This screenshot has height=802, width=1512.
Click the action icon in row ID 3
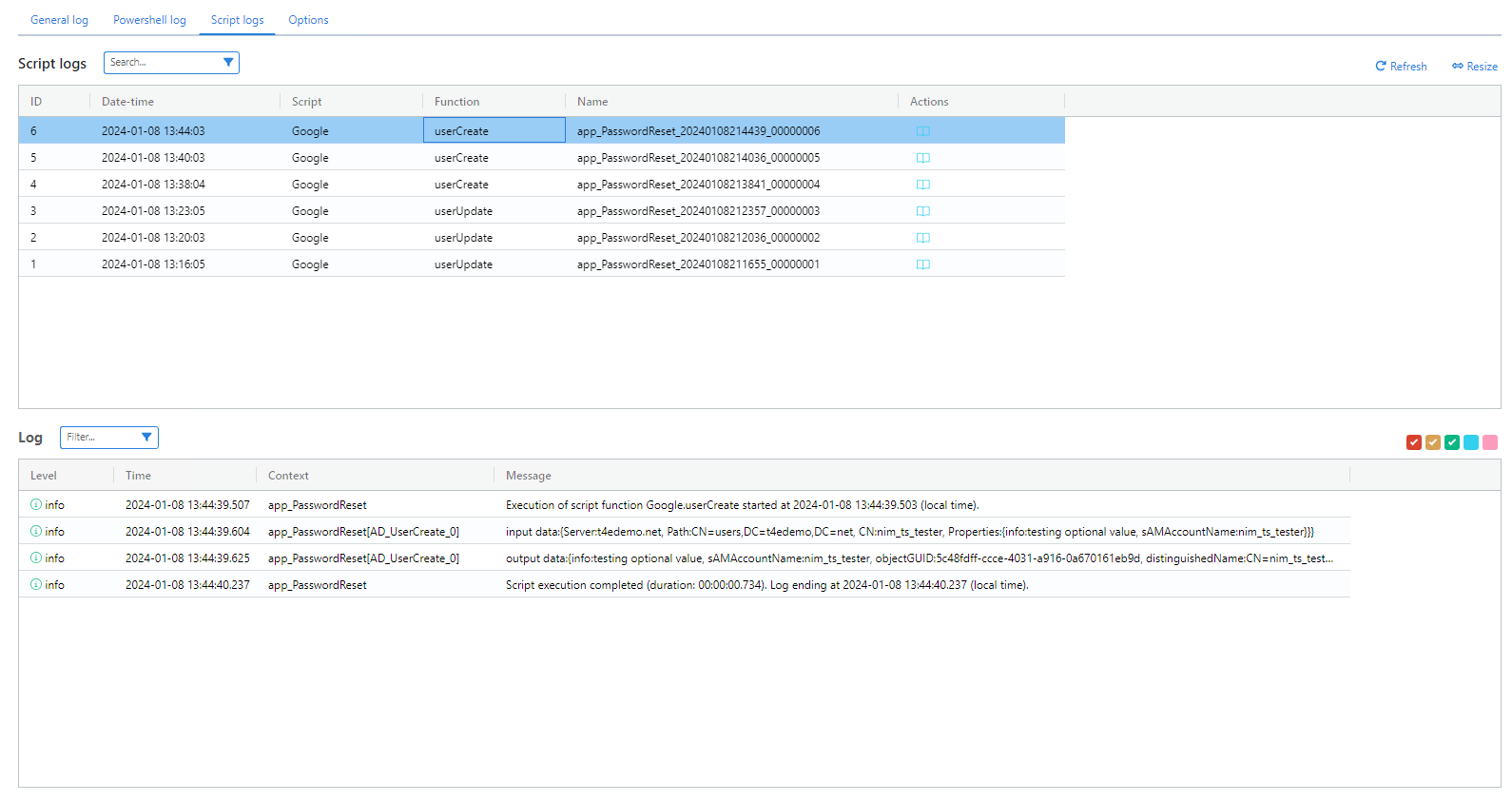(x=922, y=211)
